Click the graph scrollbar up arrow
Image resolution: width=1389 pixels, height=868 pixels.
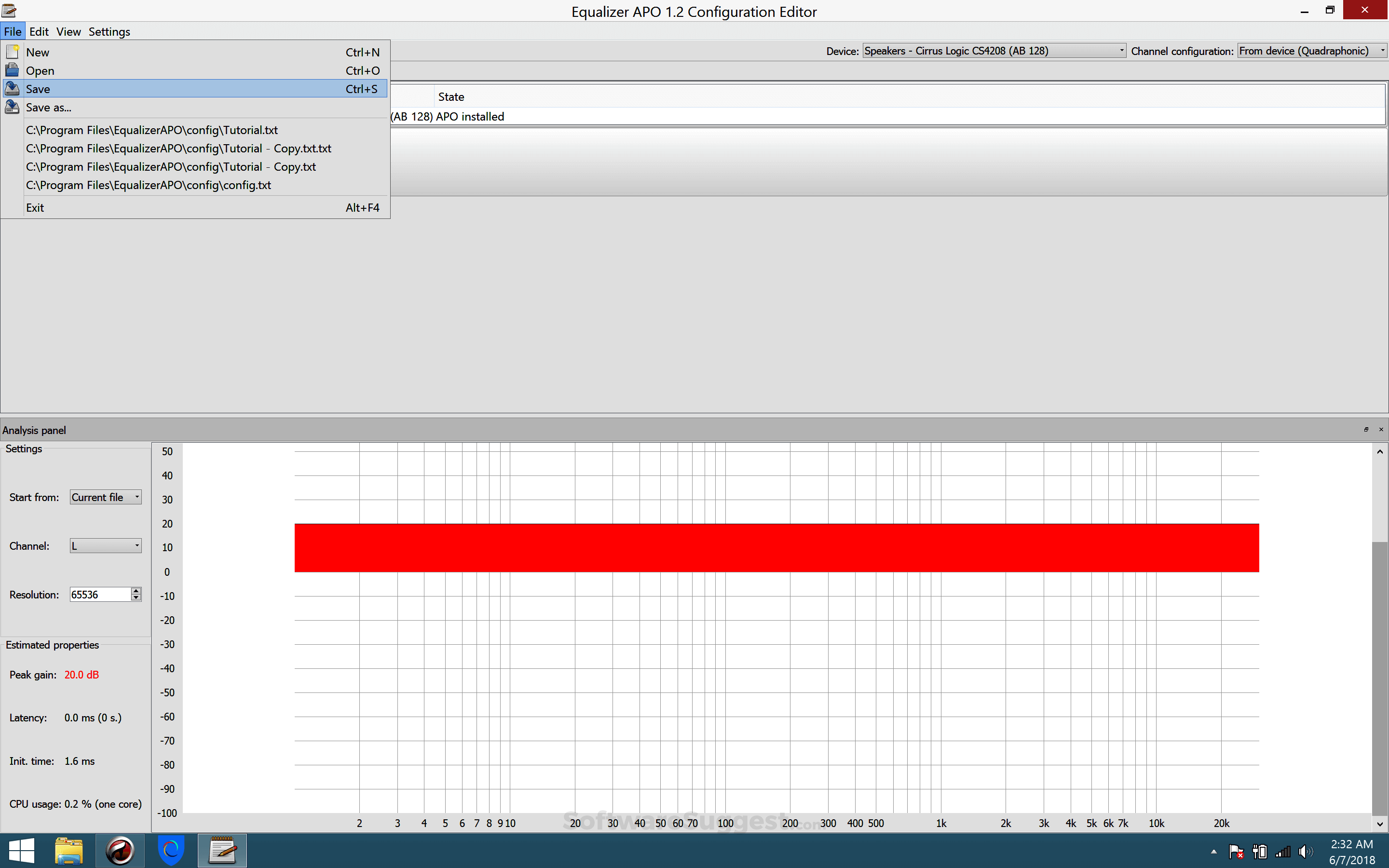point(1380,451)
